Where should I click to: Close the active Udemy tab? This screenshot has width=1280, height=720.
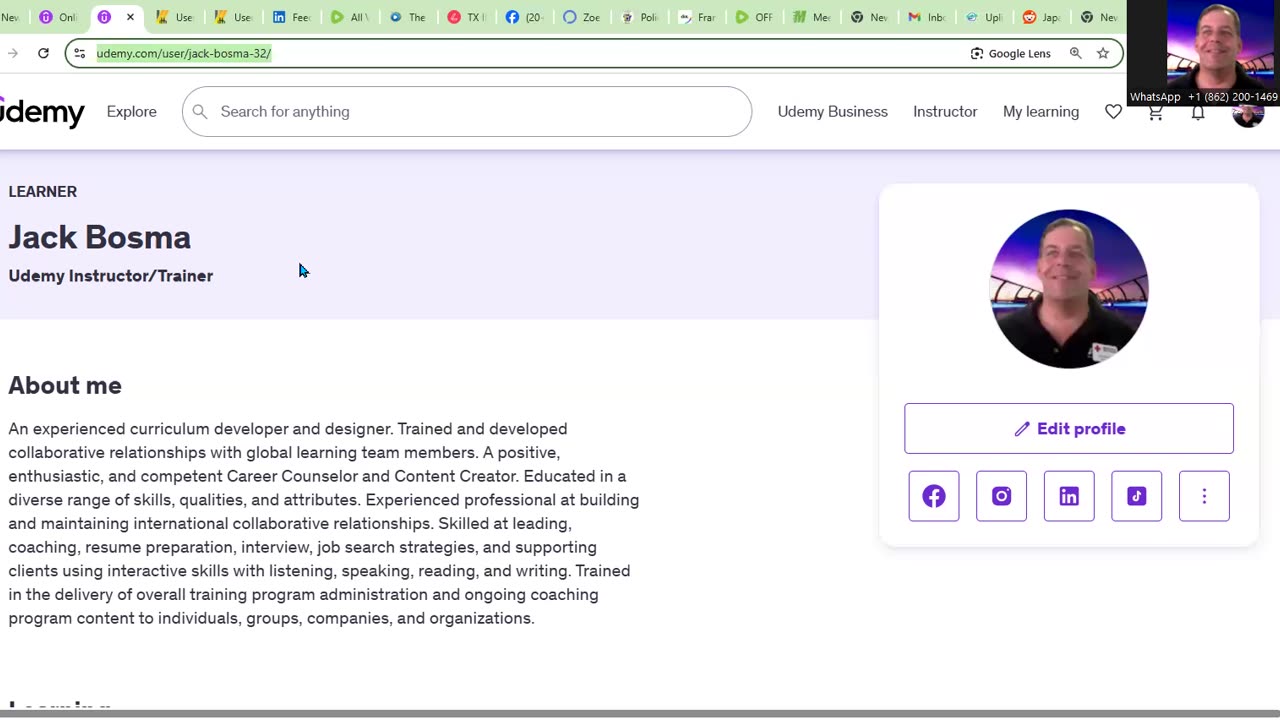pos(130,17)
